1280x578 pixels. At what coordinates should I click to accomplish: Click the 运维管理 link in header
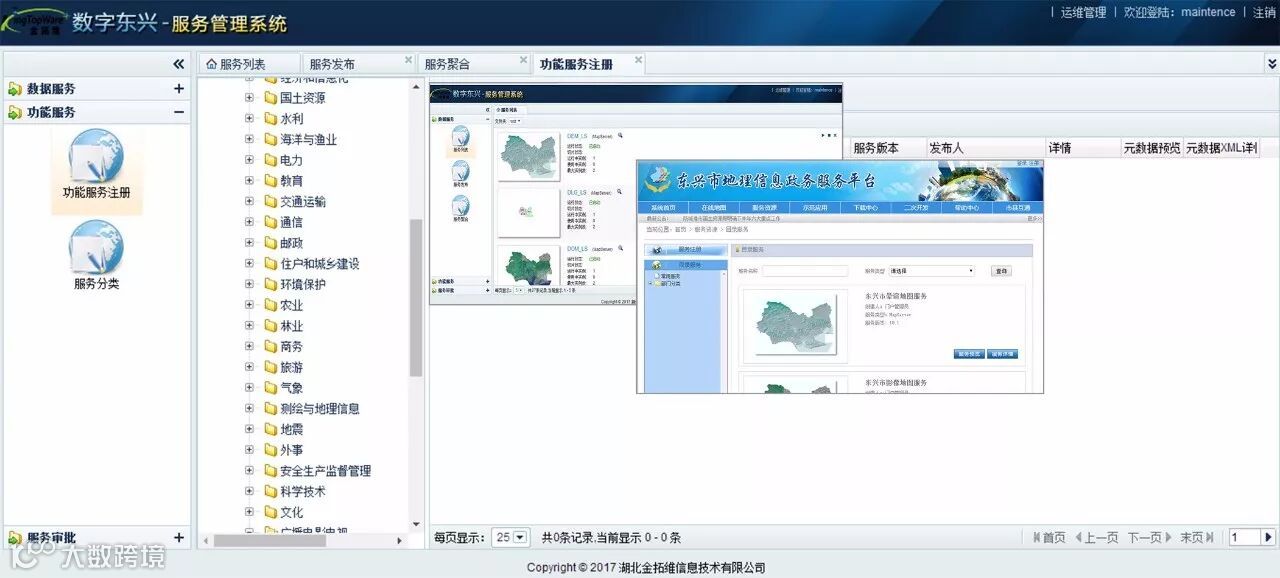(1084, 13)
